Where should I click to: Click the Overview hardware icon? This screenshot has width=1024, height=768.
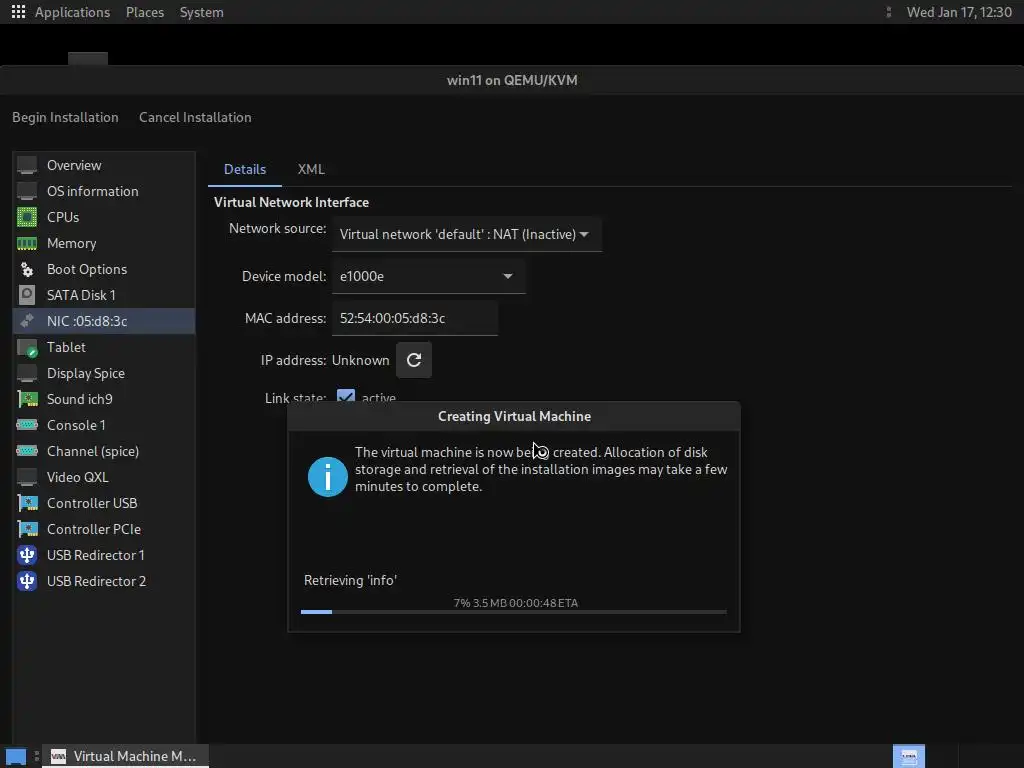point(27,165)
